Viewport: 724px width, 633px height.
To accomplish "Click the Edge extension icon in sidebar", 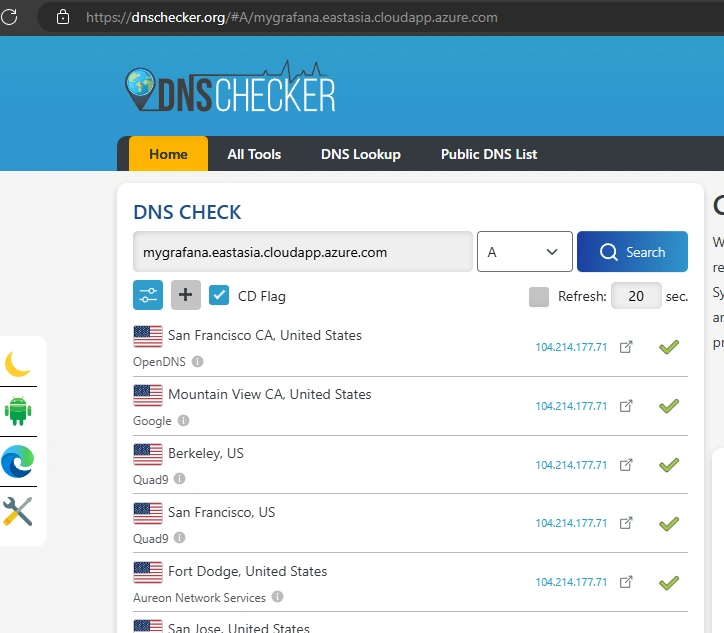I will pos(18,461).
